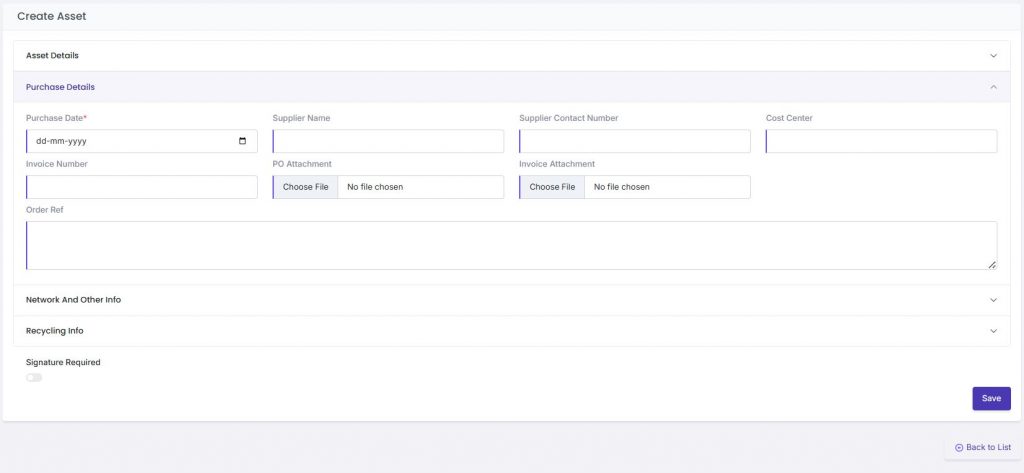1024x473 pixels.
Task: Open the Purchase Date calendar picker icon
Action: [242, 141]
